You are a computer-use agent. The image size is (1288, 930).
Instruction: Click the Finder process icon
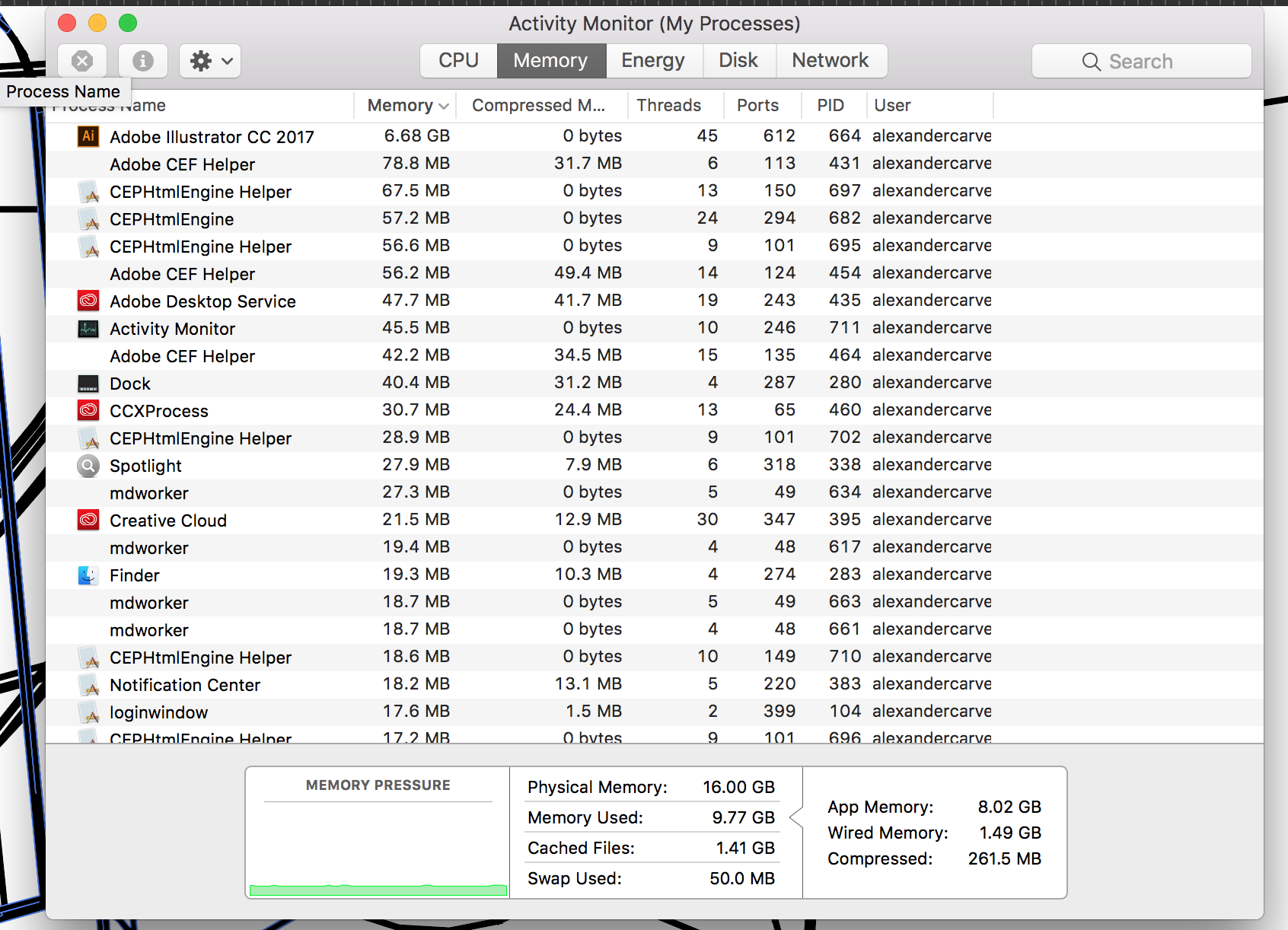click(x=88, y=575)
